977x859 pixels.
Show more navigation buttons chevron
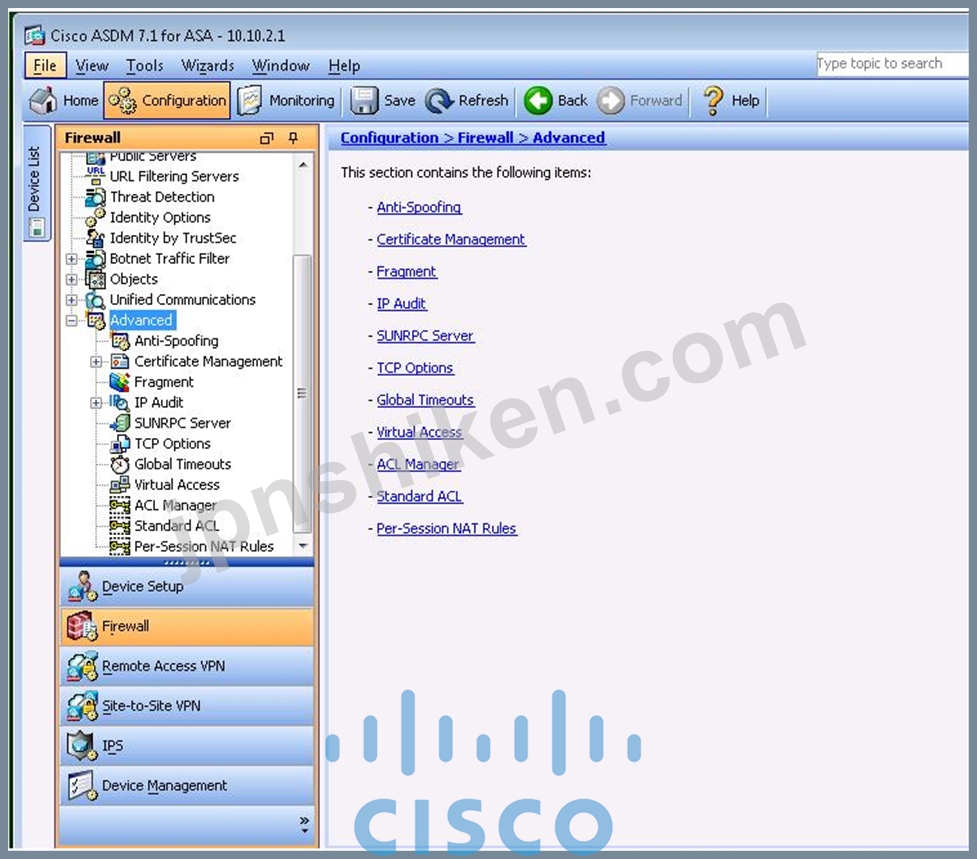click(304, 825)
